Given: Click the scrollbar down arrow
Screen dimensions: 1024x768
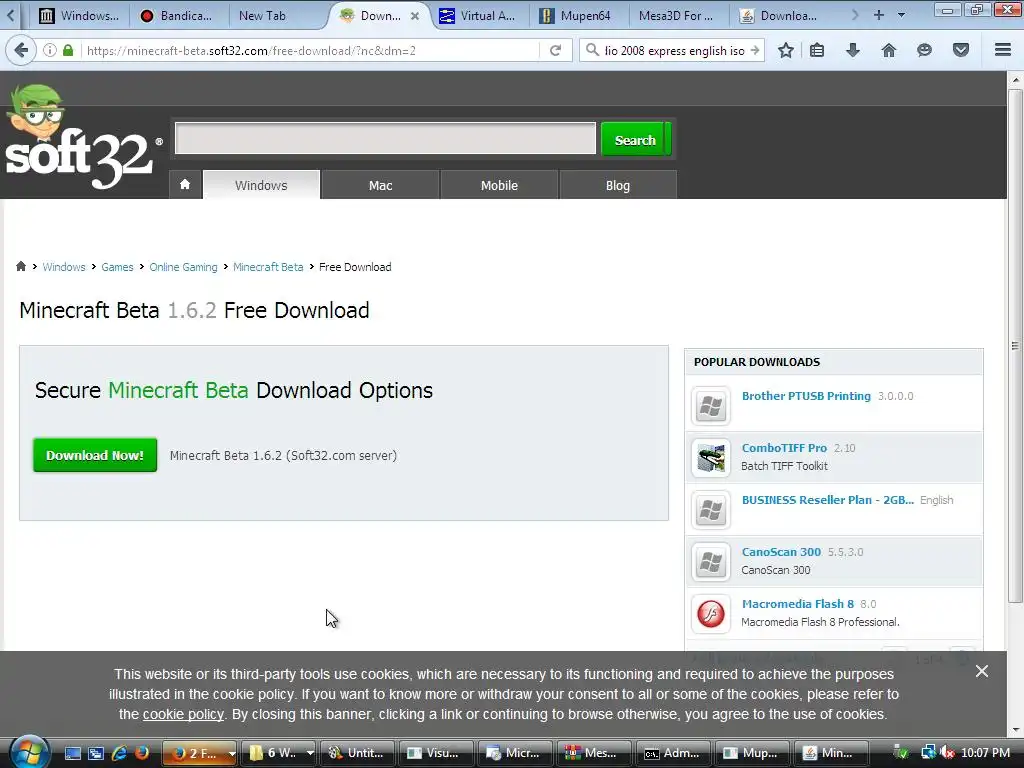Looking at the screenshot, I should [1015, 729].
